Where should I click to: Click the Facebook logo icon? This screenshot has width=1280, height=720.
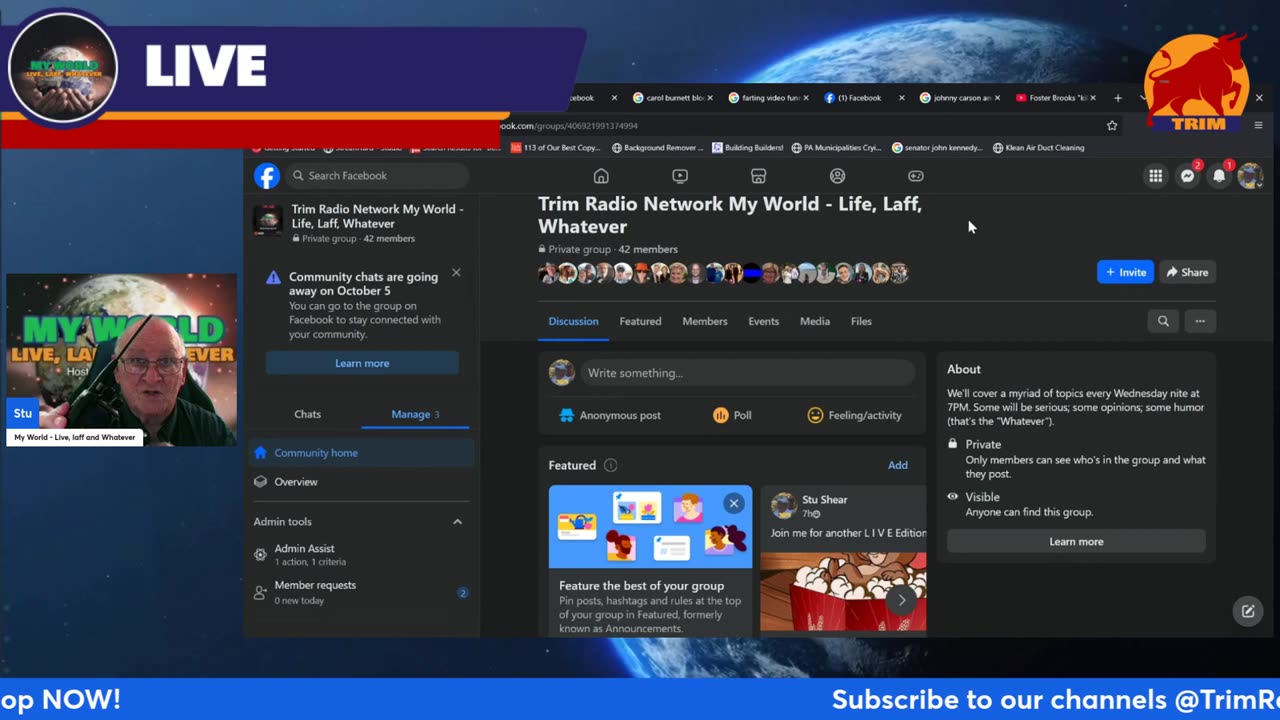click(x=267, y=176)
